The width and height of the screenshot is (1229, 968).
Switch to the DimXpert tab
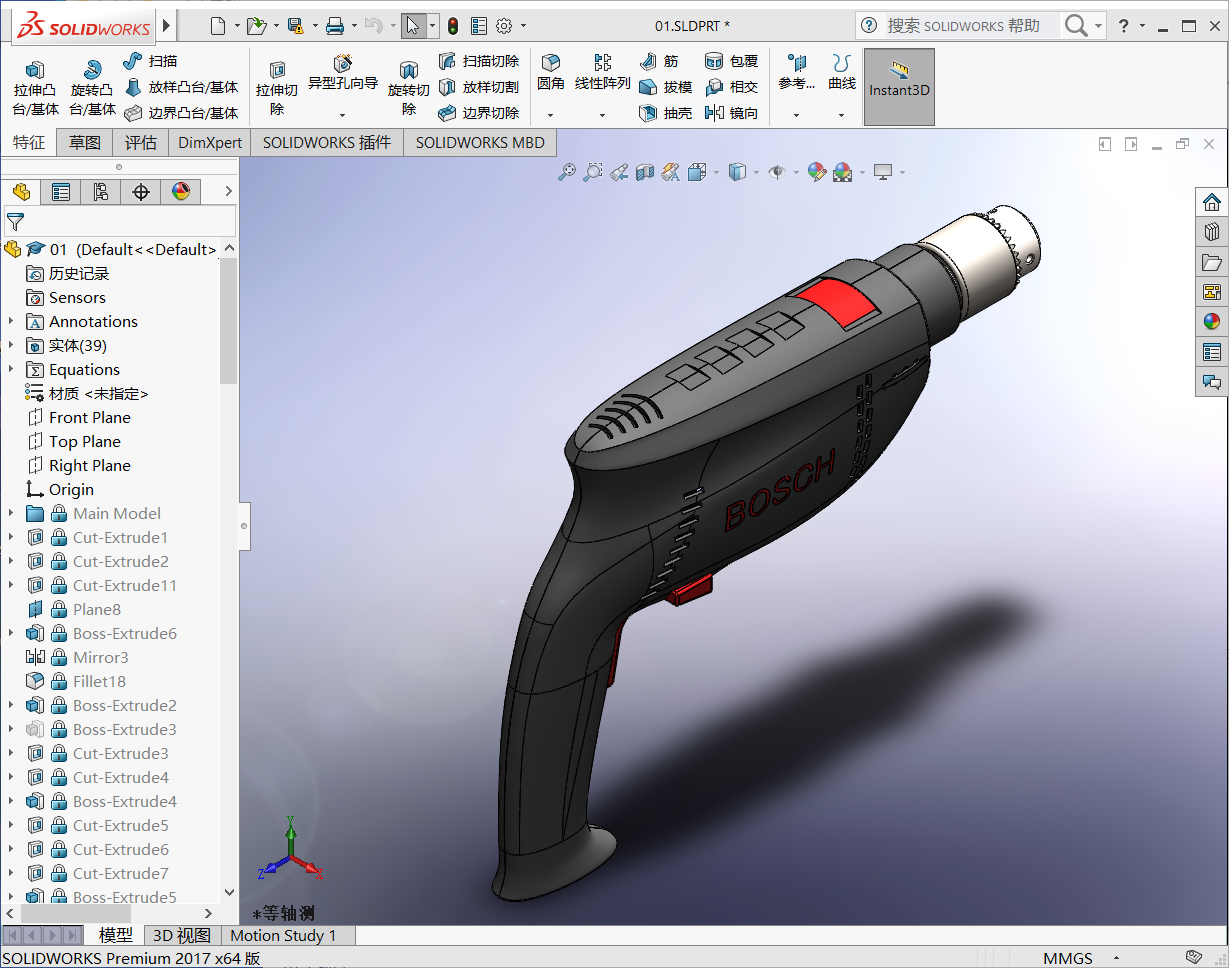[210, 142]
